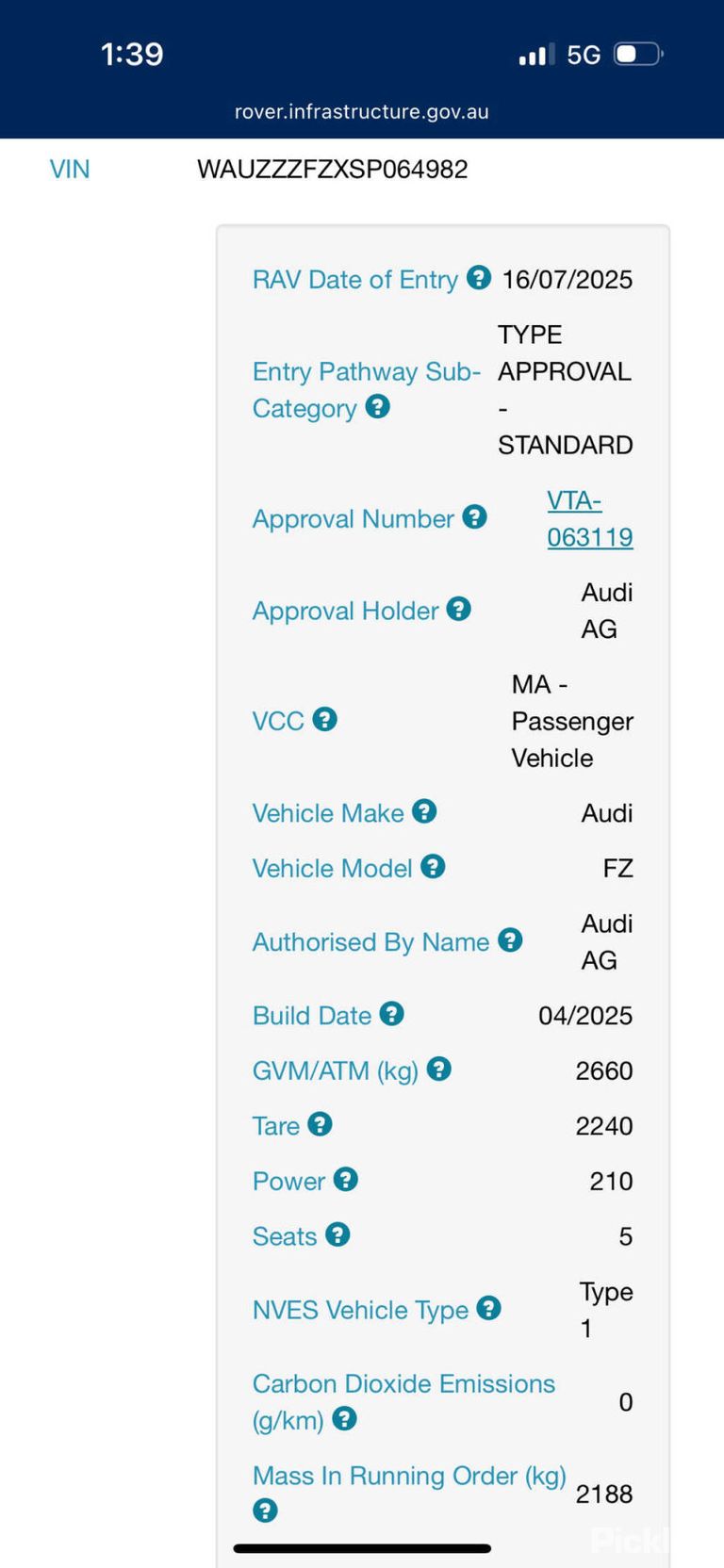Viewport: 724px width, 1568px height.
Task: Tap the Seats help icon
Action: [337, 1234]
